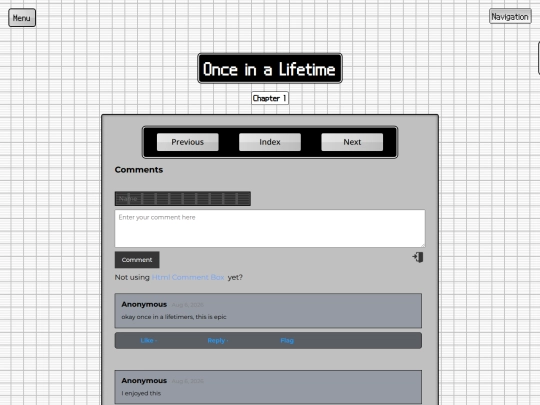The height and width of the screenshot is (405, 540).
Task: Focus the 'Enter your comment here' box
Action: (270, 228)
